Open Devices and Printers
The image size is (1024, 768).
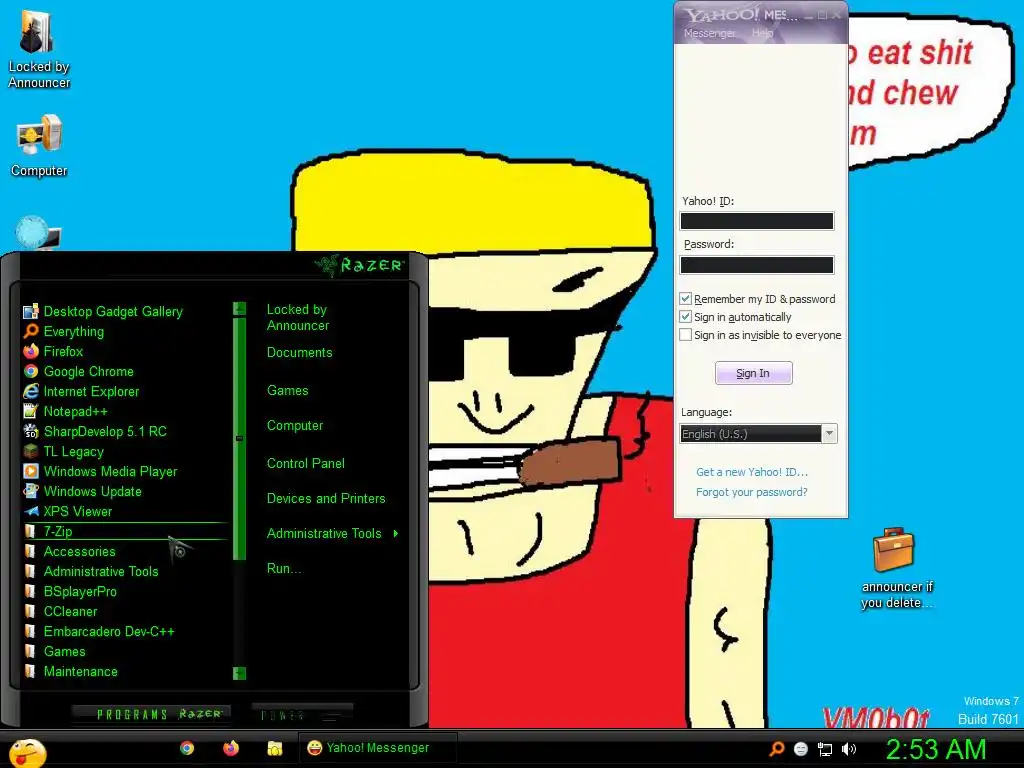click(x=326, y=499)
